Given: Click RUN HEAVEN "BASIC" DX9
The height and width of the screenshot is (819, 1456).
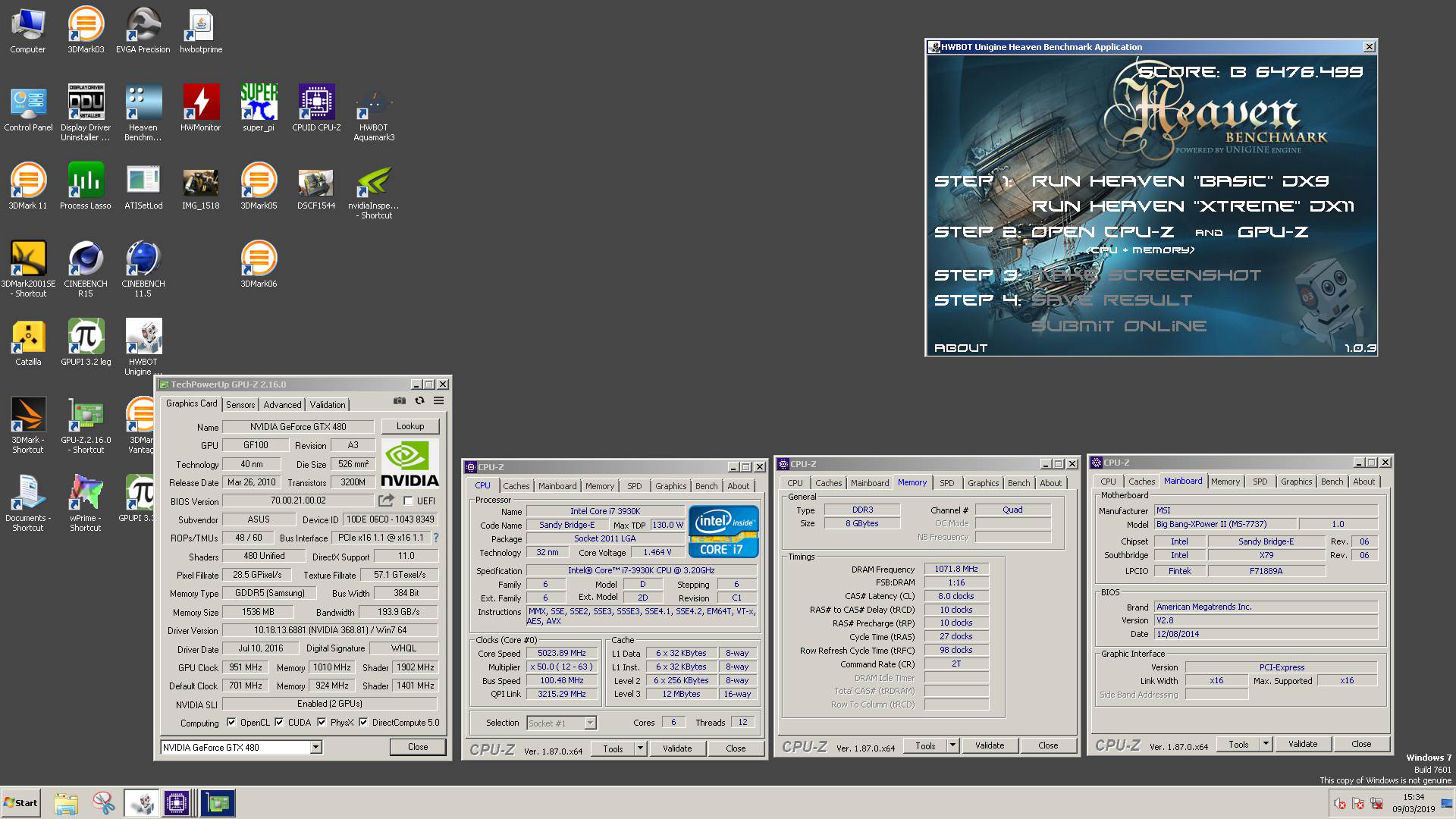Looking at the screenshot, I should tap(1180, 181).
